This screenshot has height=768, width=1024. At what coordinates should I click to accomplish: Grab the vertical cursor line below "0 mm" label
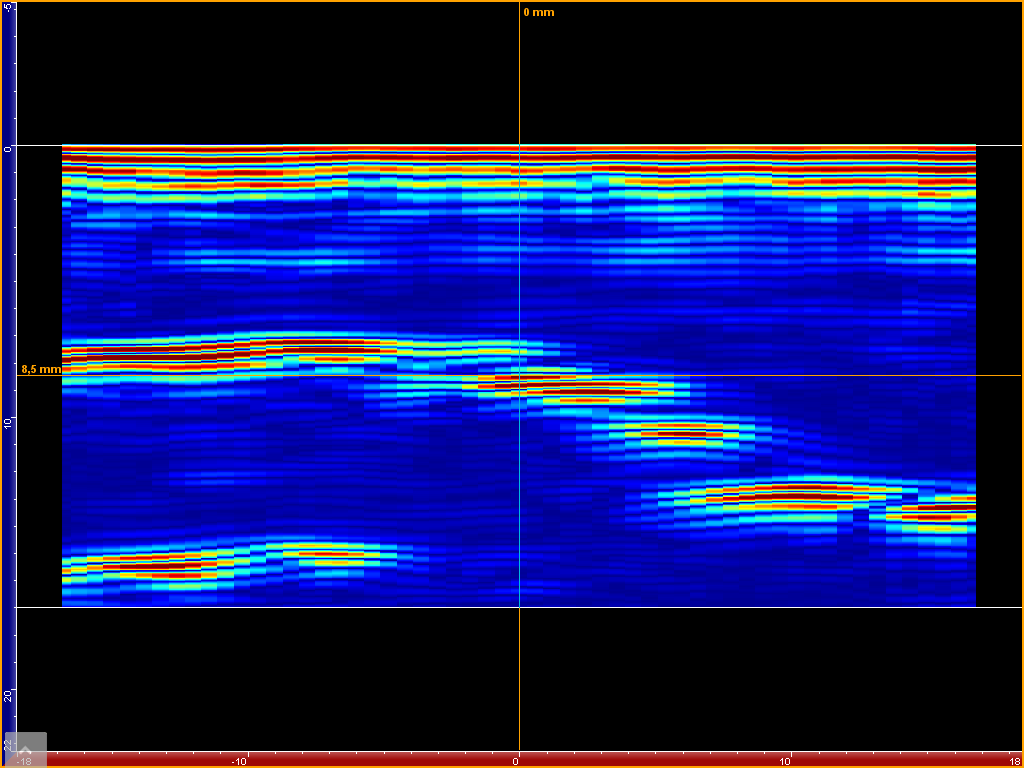tap(519, 80)
